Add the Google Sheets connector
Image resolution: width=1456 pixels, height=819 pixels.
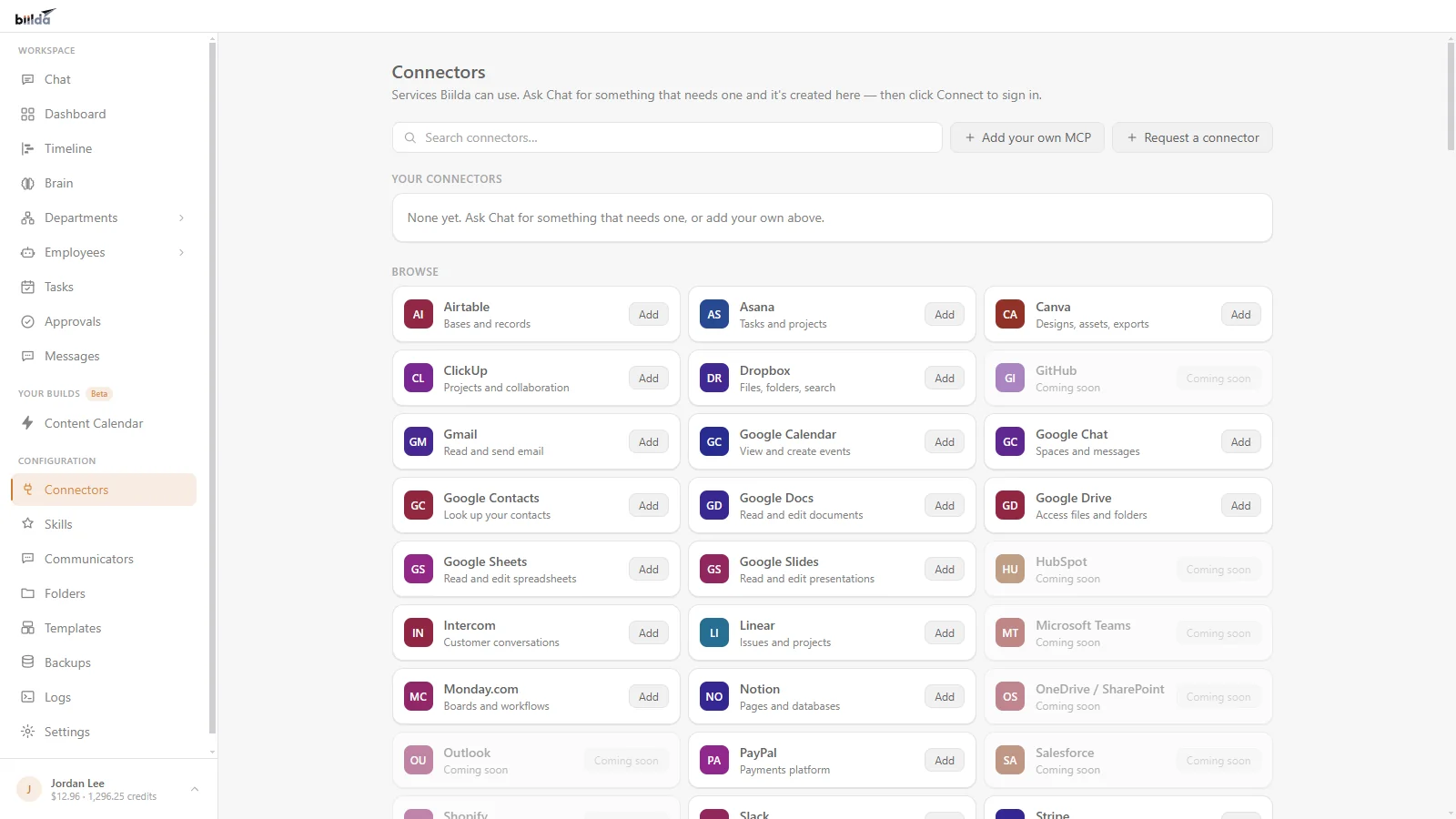[649, 569]
